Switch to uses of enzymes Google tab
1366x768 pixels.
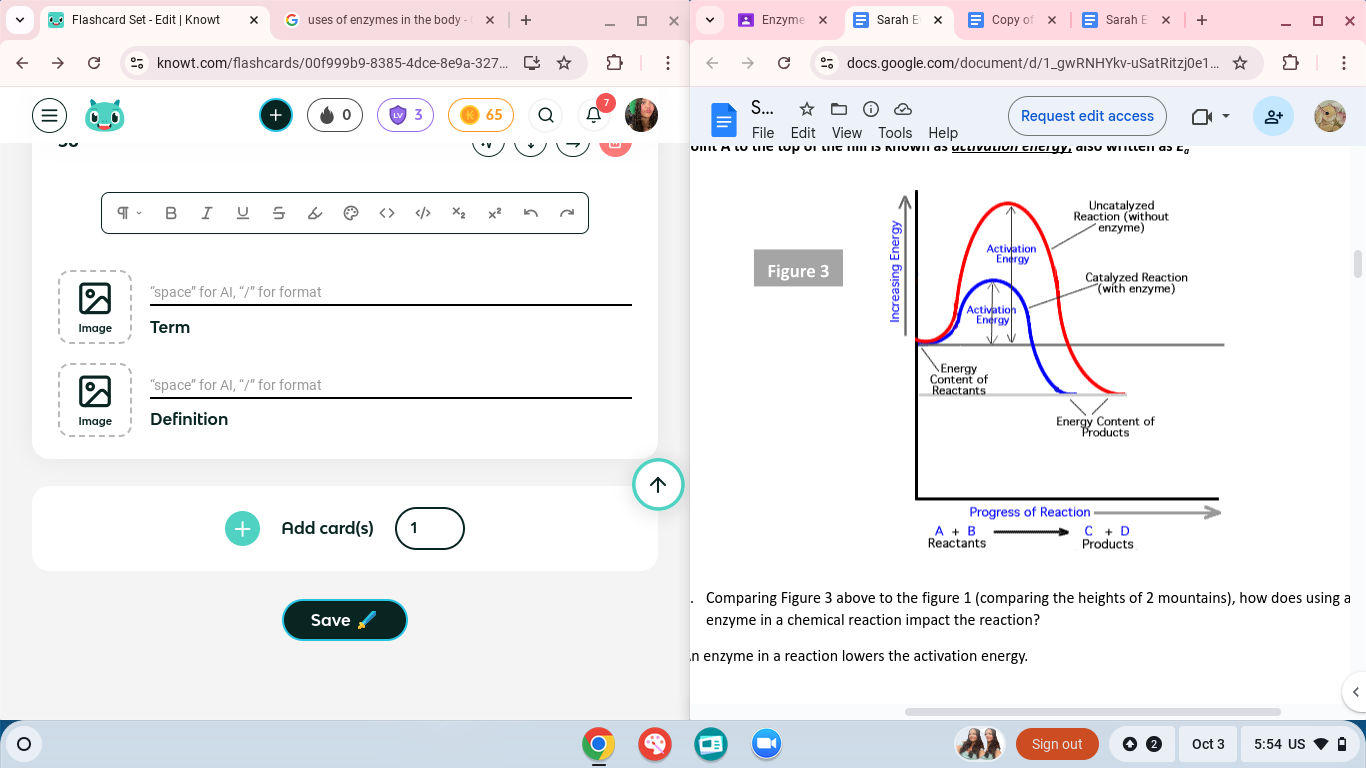389,20
